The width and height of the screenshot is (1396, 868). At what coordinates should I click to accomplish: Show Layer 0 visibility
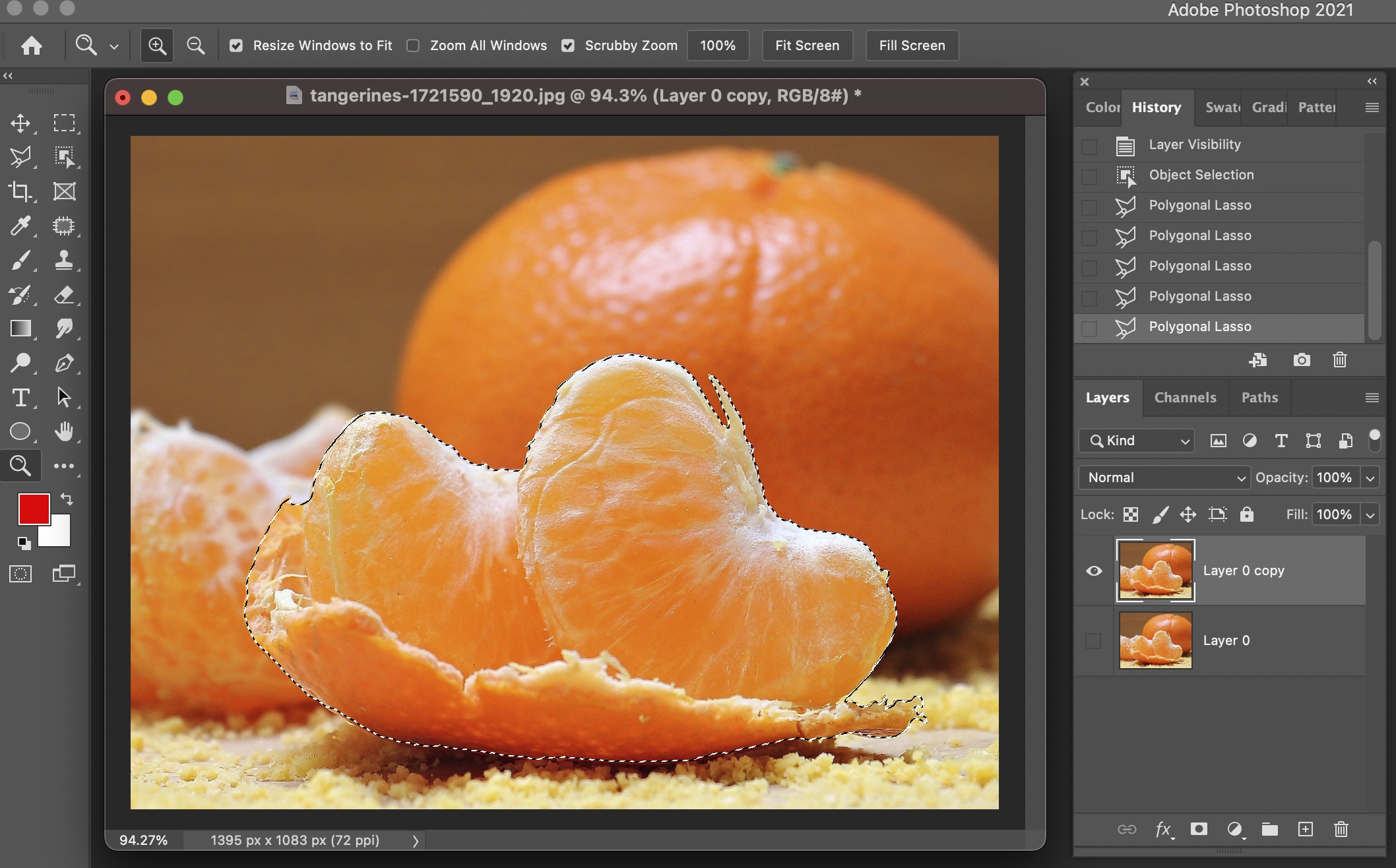tap(1093, 640)
